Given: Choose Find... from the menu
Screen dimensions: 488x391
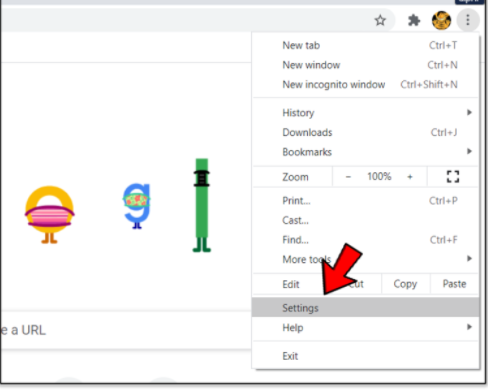Looking at the screenshot, I should [x=366, y=240].
